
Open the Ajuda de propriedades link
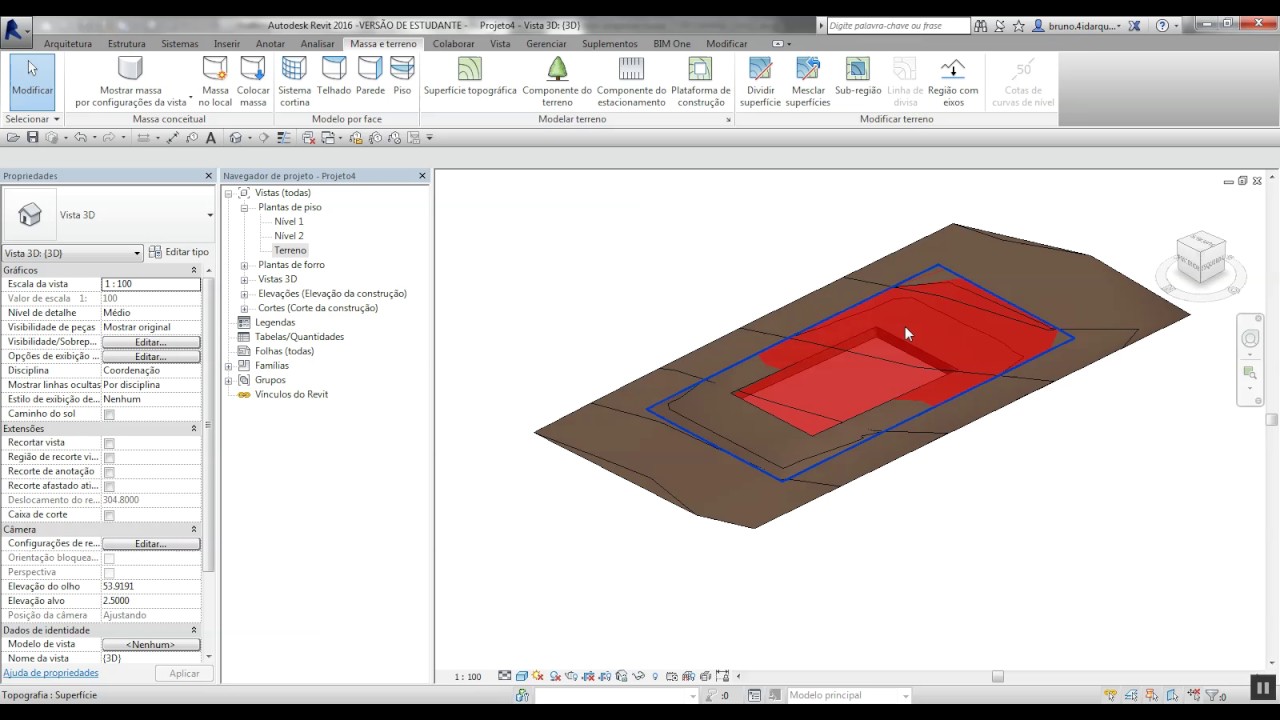tap(50, 673)
